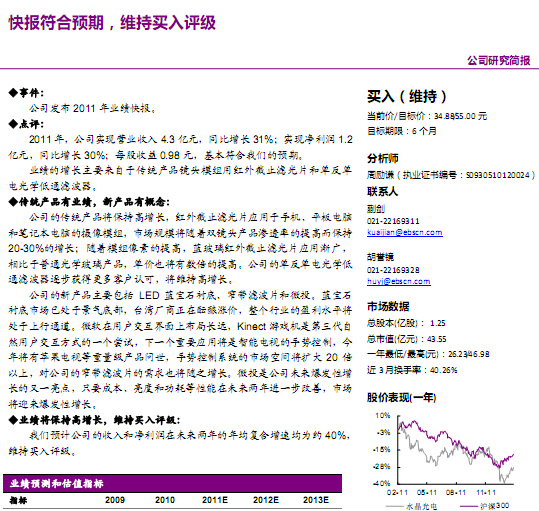Click the 2012E column header
This screenshot has height=511, width=539.
(266, 500)
